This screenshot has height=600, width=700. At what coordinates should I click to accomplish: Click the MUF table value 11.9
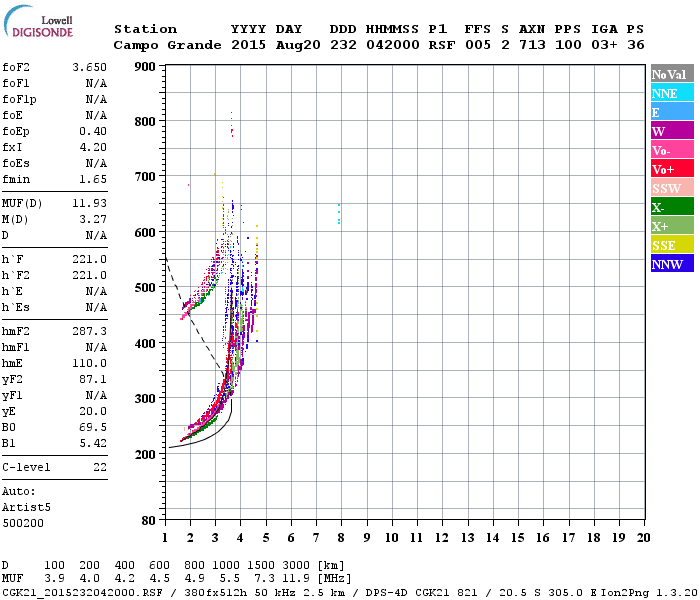click(x=296, y=578)
